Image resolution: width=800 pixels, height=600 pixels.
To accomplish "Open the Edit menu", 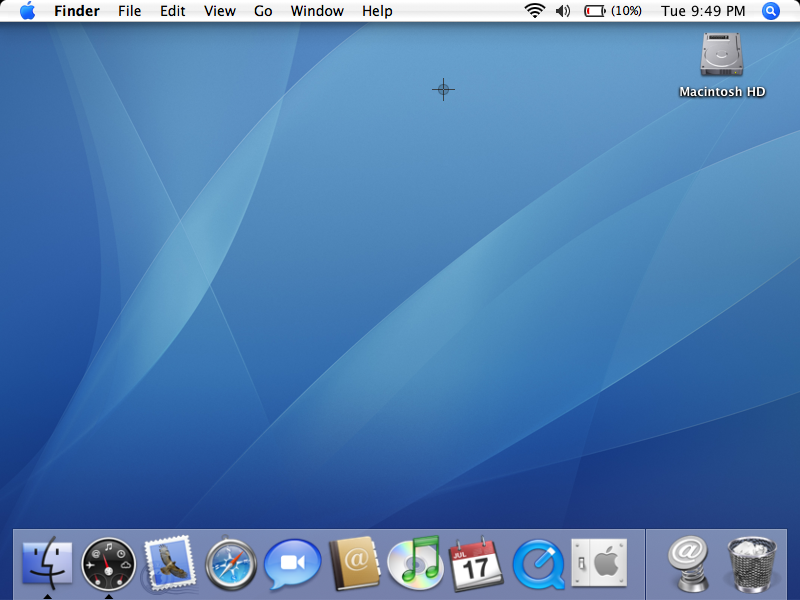I will tap(172, 11).
